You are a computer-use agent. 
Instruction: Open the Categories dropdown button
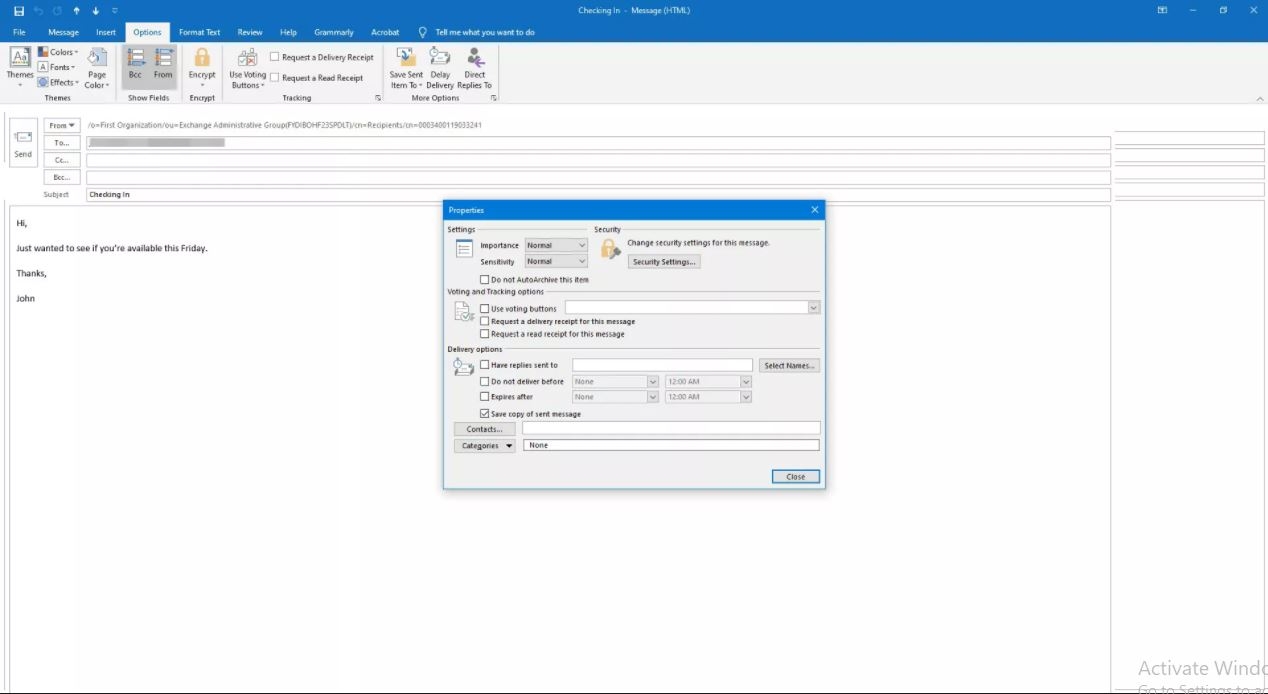[x=485, y=446]
